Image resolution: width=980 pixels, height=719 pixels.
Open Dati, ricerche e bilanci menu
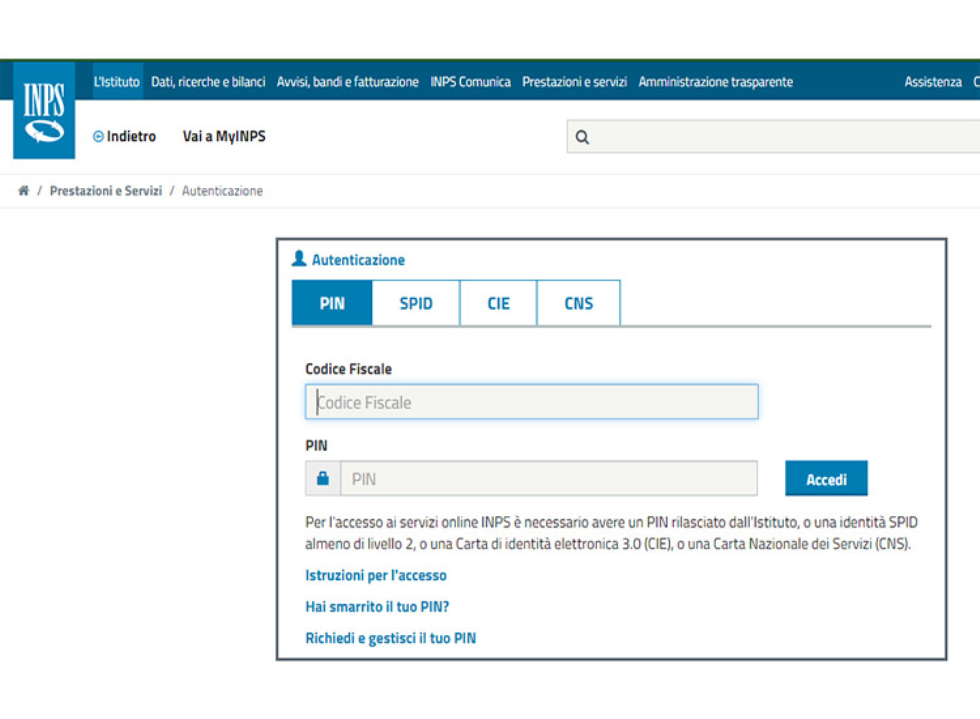tap(208, 82)
